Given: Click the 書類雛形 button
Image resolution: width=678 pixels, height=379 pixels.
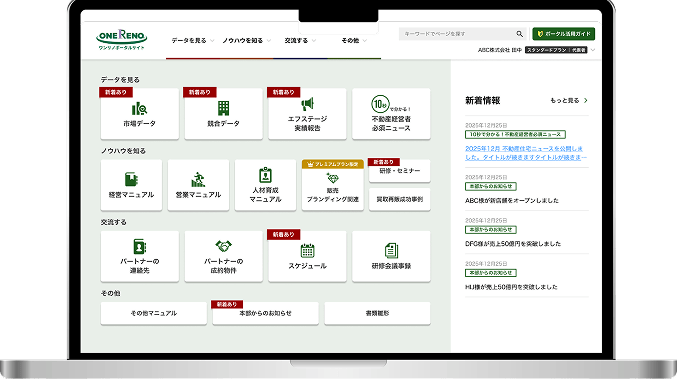Looking at the screenshot, I should click(x=377, y=313).
